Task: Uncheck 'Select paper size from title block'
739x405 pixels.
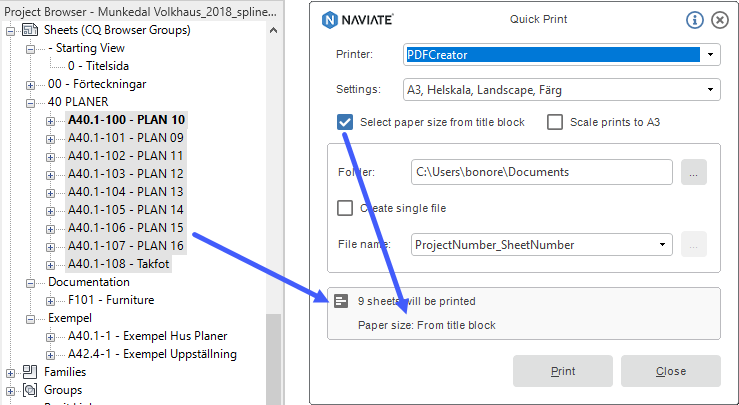Action: (345, 122)
